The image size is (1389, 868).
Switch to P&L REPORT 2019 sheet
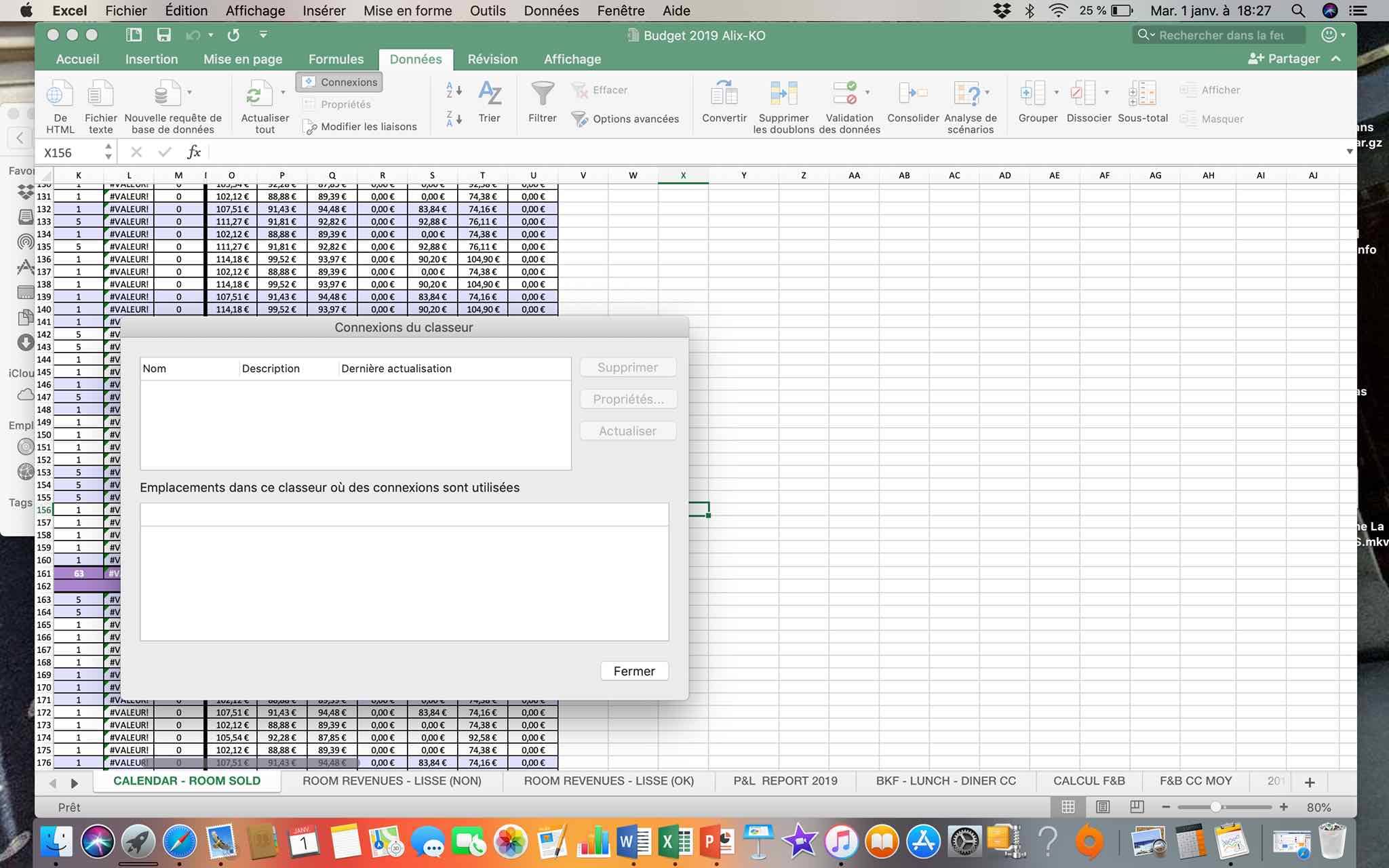pyautogui.click(x=785, y=781)
